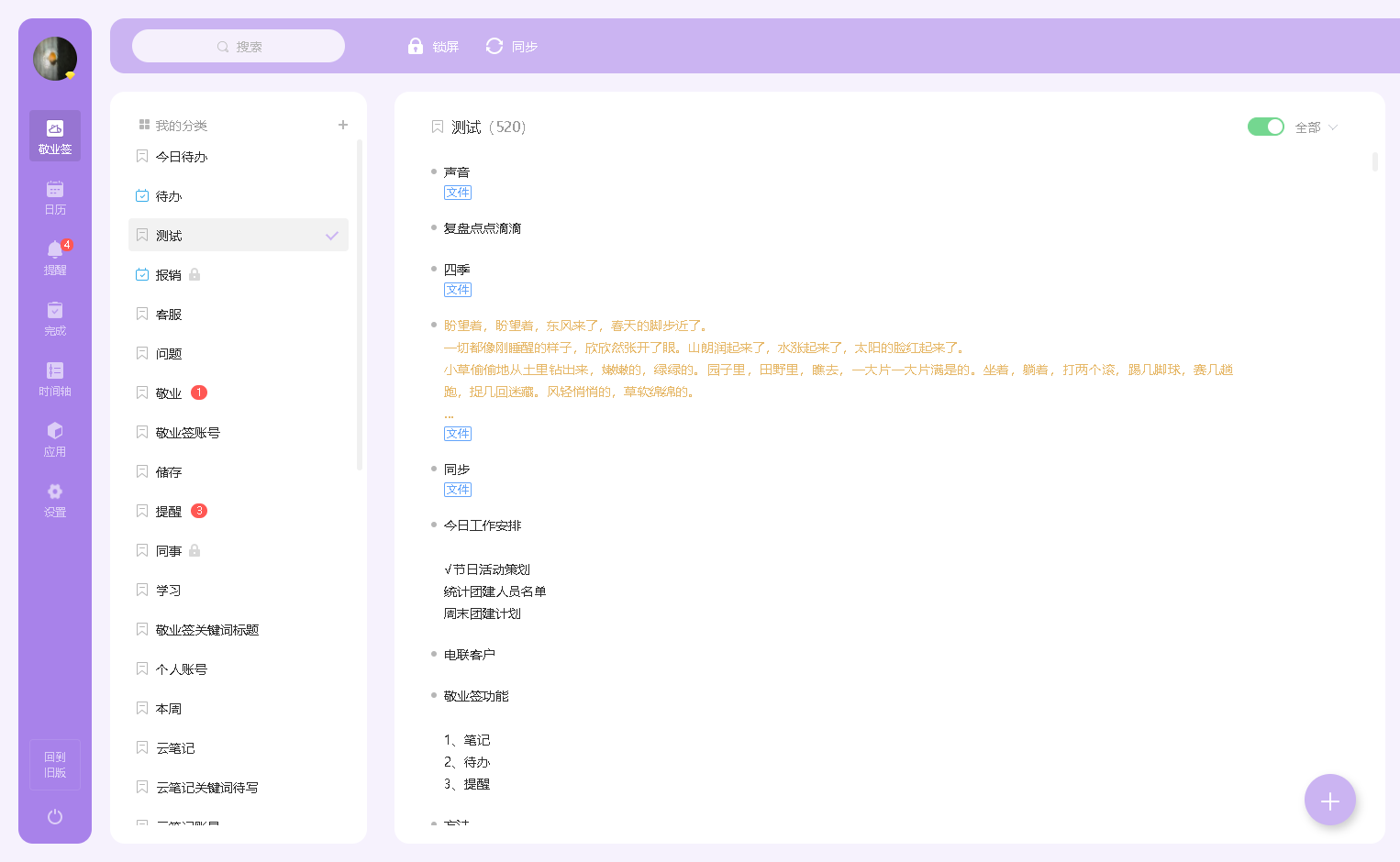The image size is (1400, 862).
Task: Open the 敬业签功能 note
Action: [476, 695]
